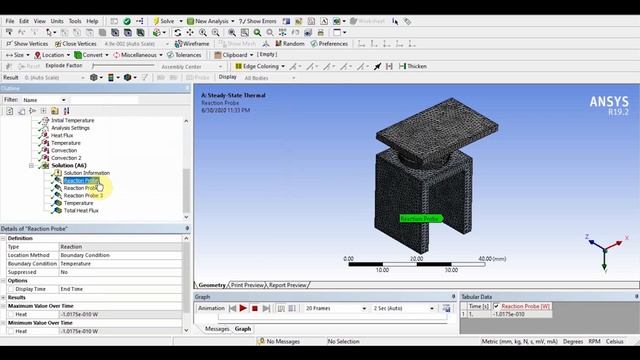Toggle the Reaction Probe [W] column checkbox

pos(496,306)
